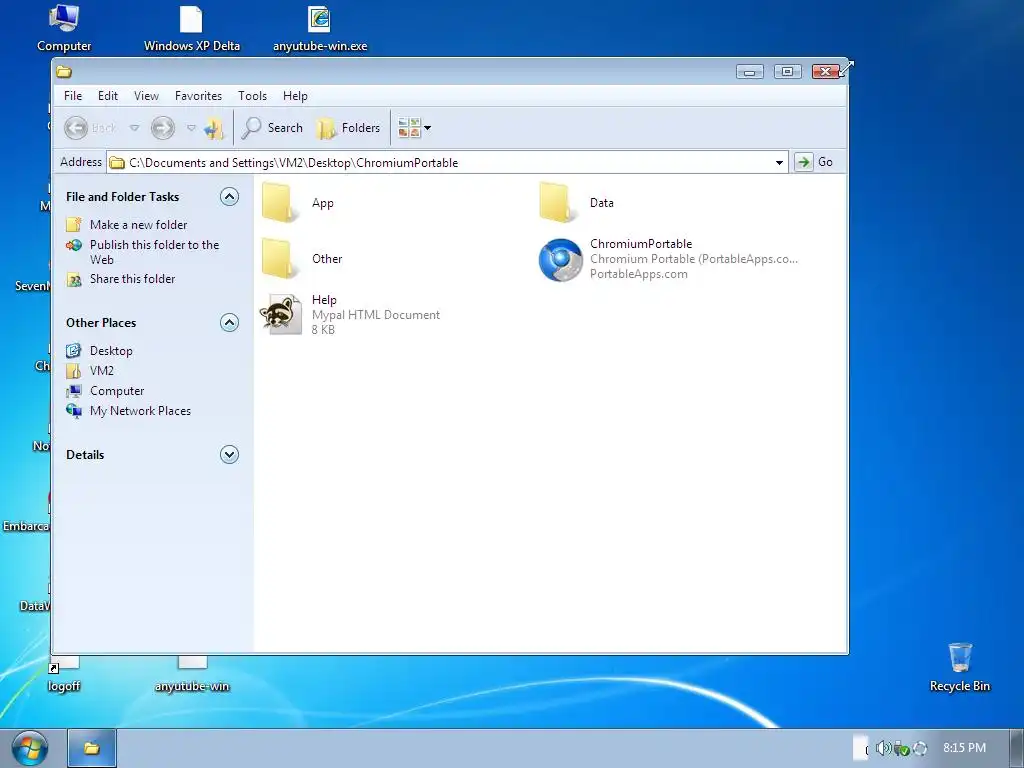
Task: Open the Data folder icon
Action: tap(556, 203)
